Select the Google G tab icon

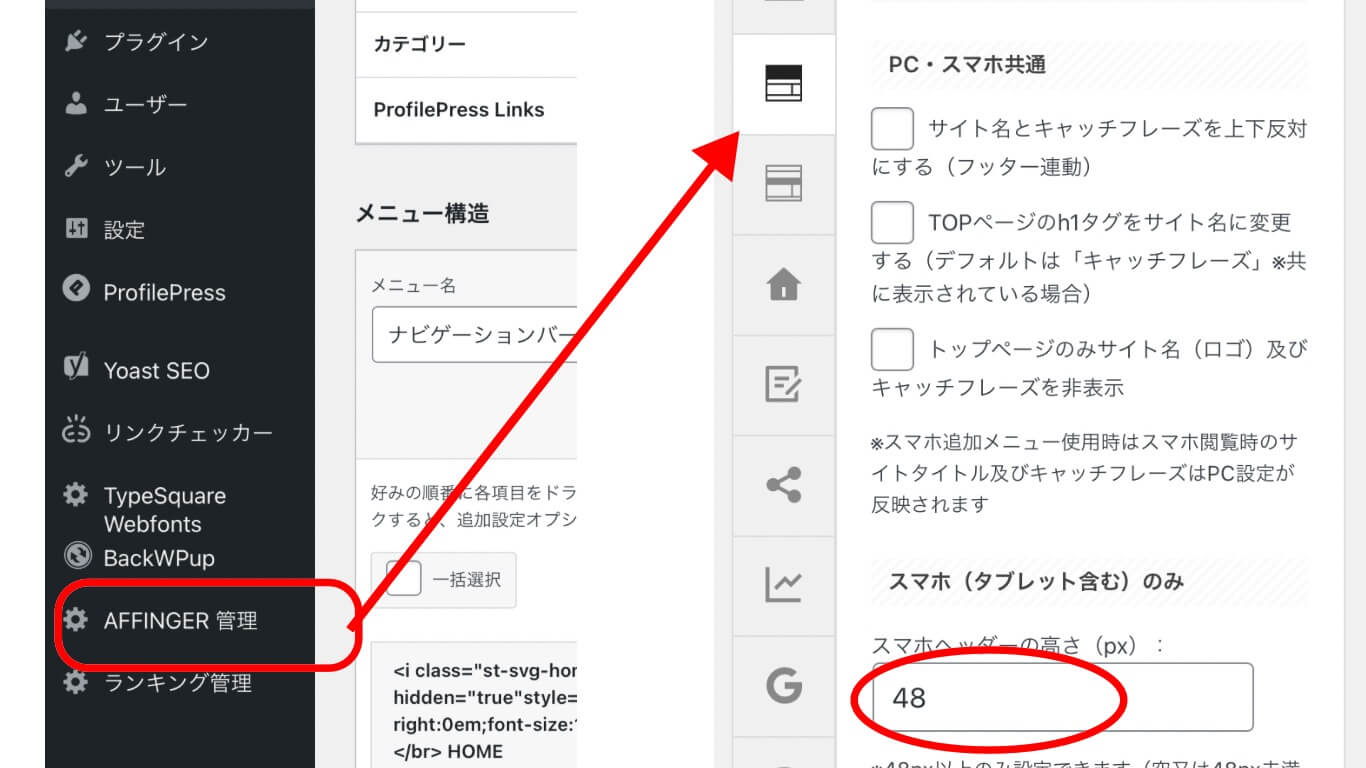click(784, 686)
